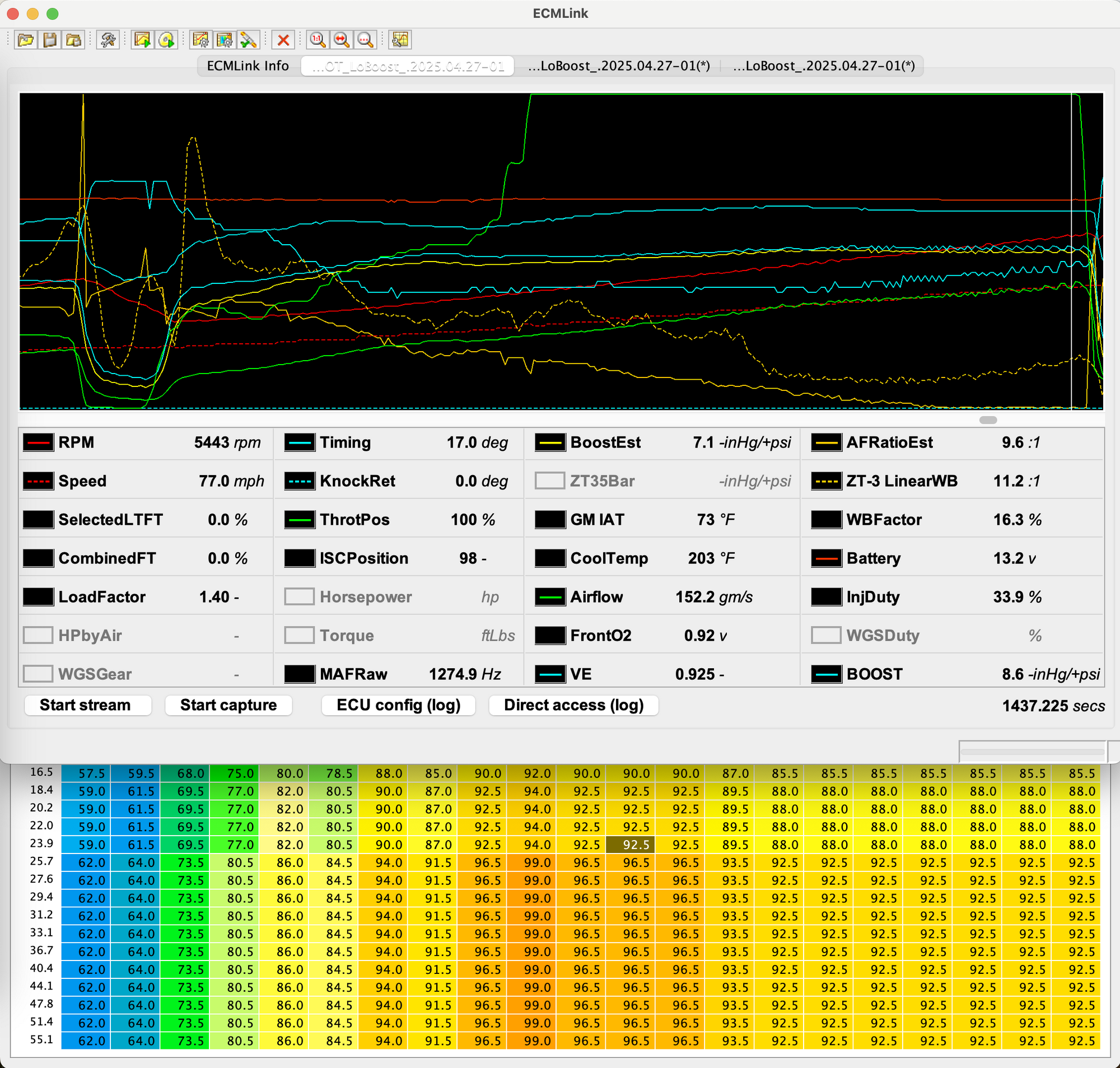Click inside the black log graph
This screenshot has width=1120, height=1068.
click(561, 251)
